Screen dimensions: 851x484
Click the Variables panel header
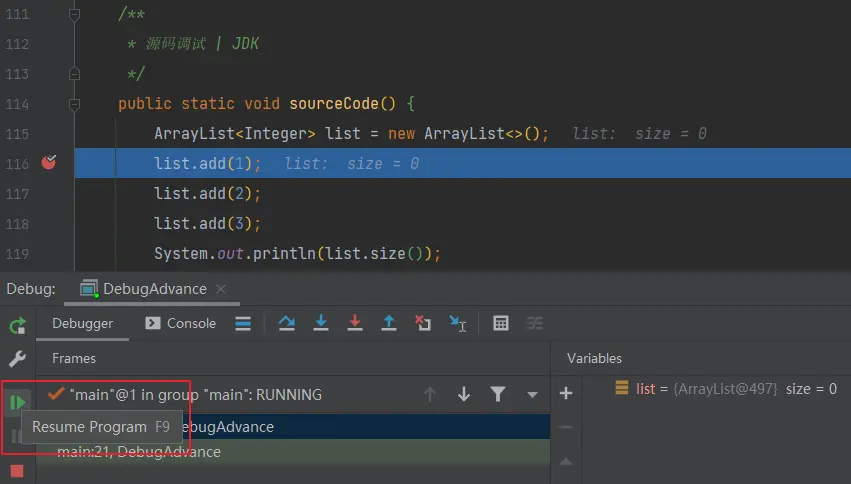click(594, 358)
